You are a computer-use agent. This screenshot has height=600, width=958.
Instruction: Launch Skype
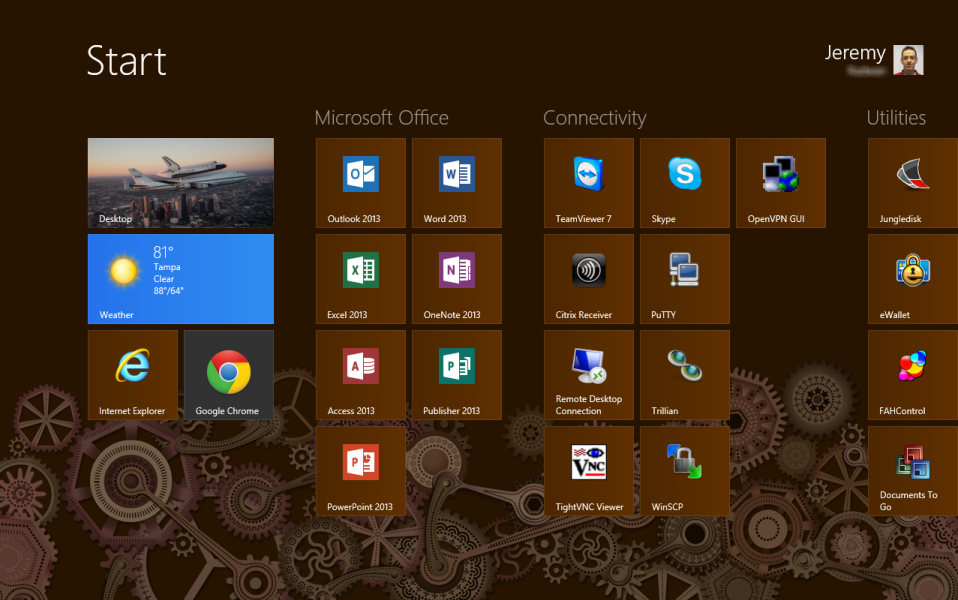(x=684, y=183)
